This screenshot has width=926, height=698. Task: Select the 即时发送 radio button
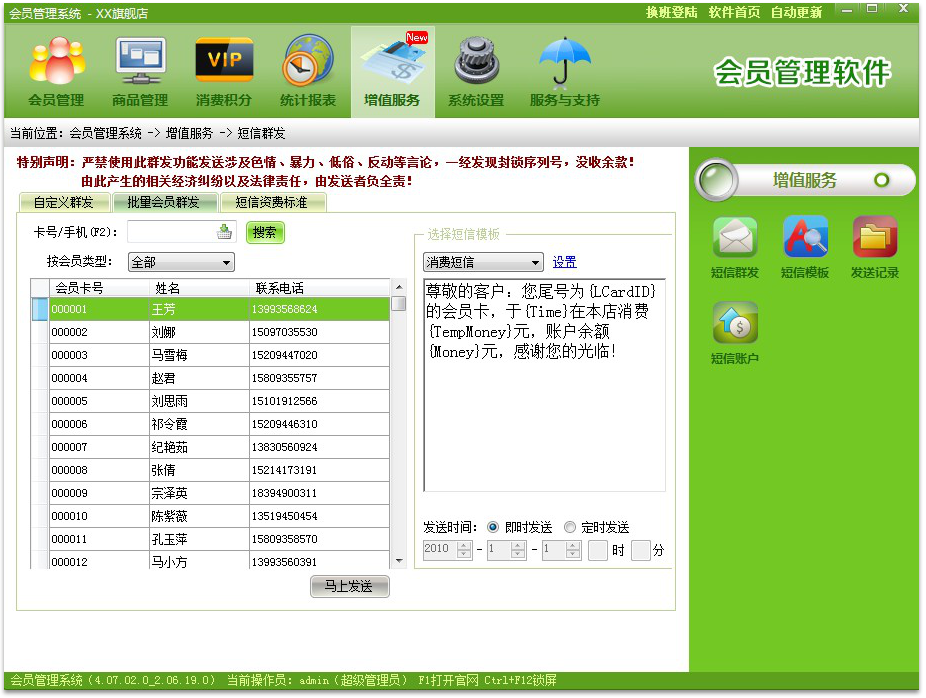[x=493, y=527]
